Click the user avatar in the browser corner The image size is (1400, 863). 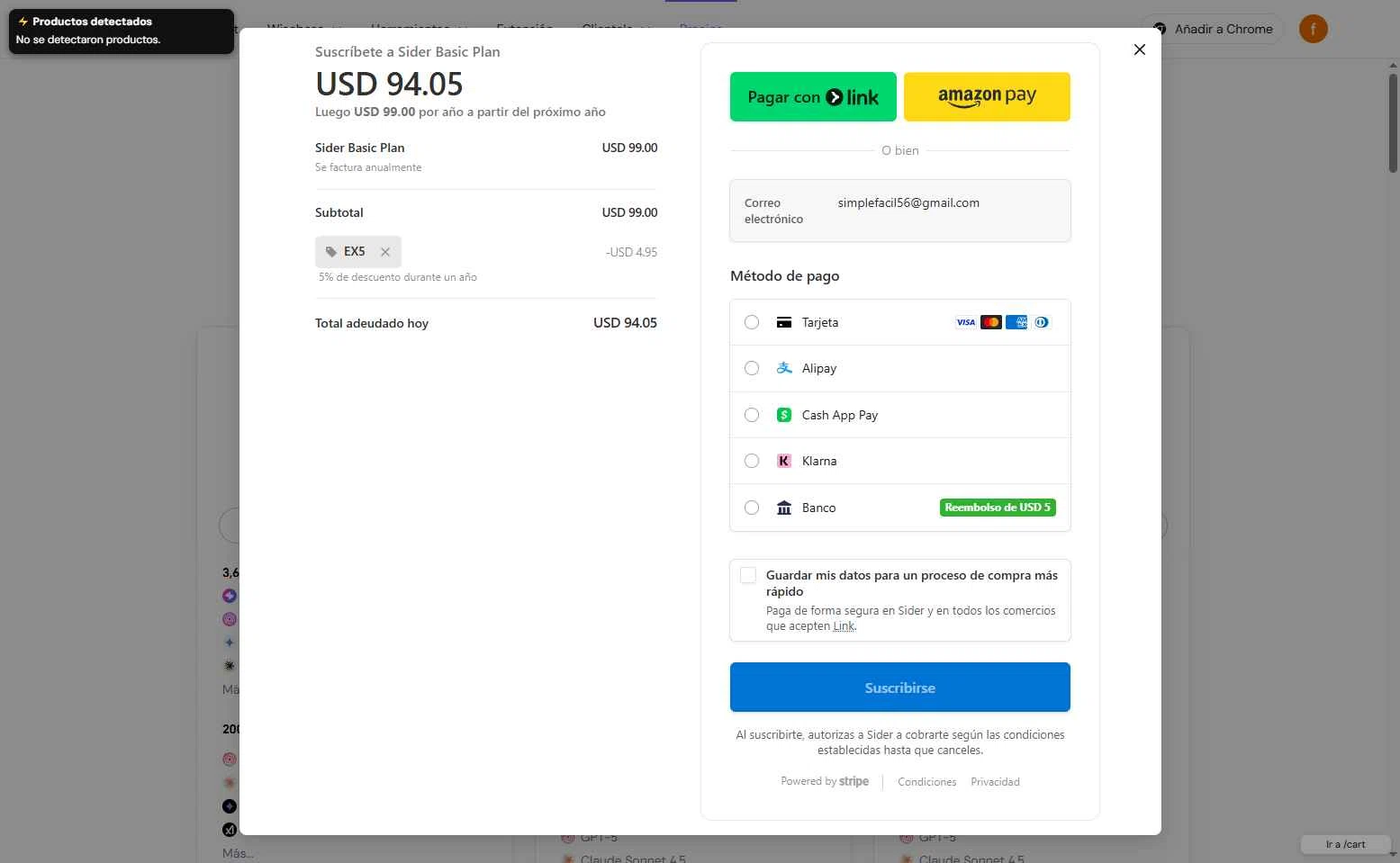(x=1314, y=29)
